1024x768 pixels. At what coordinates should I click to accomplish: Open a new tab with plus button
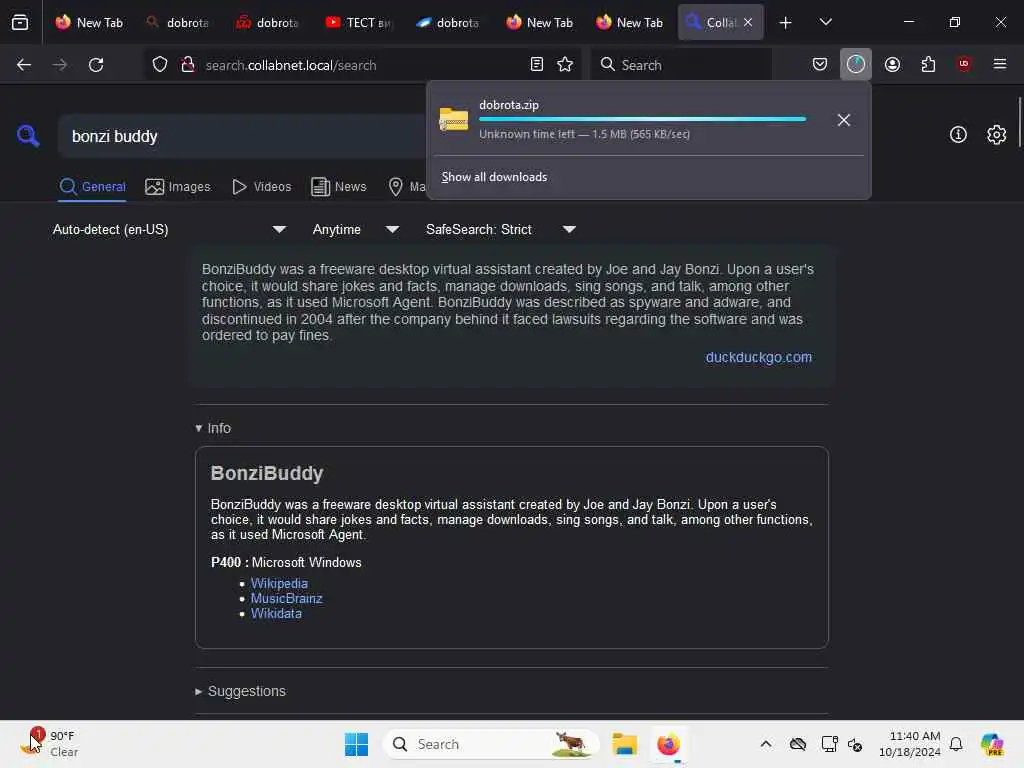coord(786,23)
